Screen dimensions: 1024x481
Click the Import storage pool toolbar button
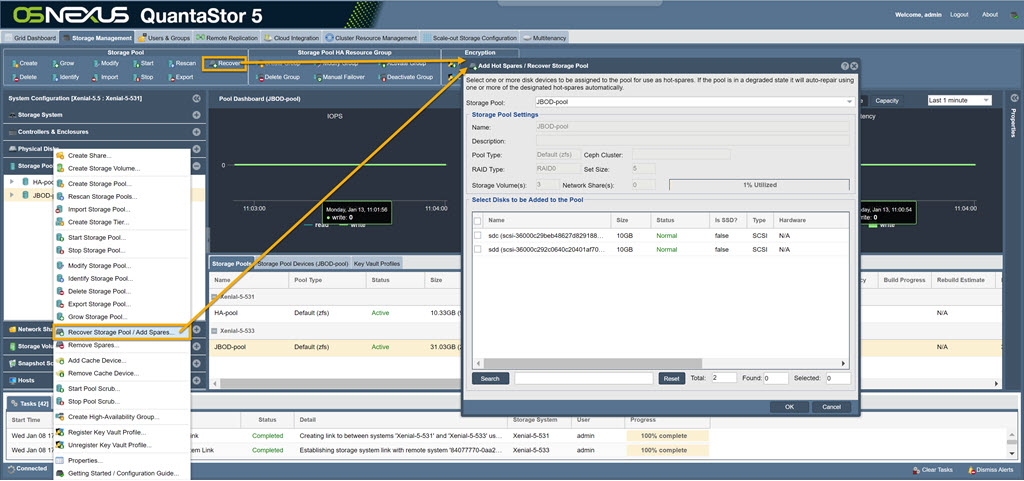tap(104, 77)
